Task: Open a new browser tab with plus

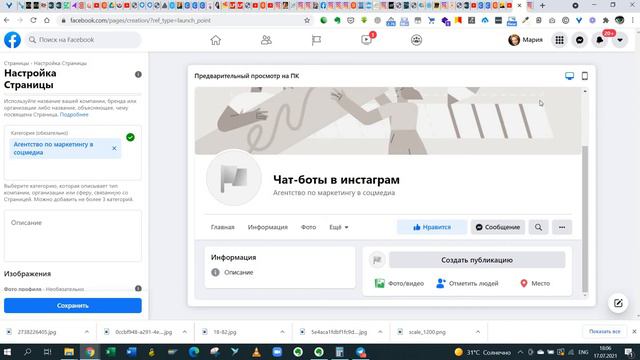Action: pyautogui.click(x=542, y=6)
